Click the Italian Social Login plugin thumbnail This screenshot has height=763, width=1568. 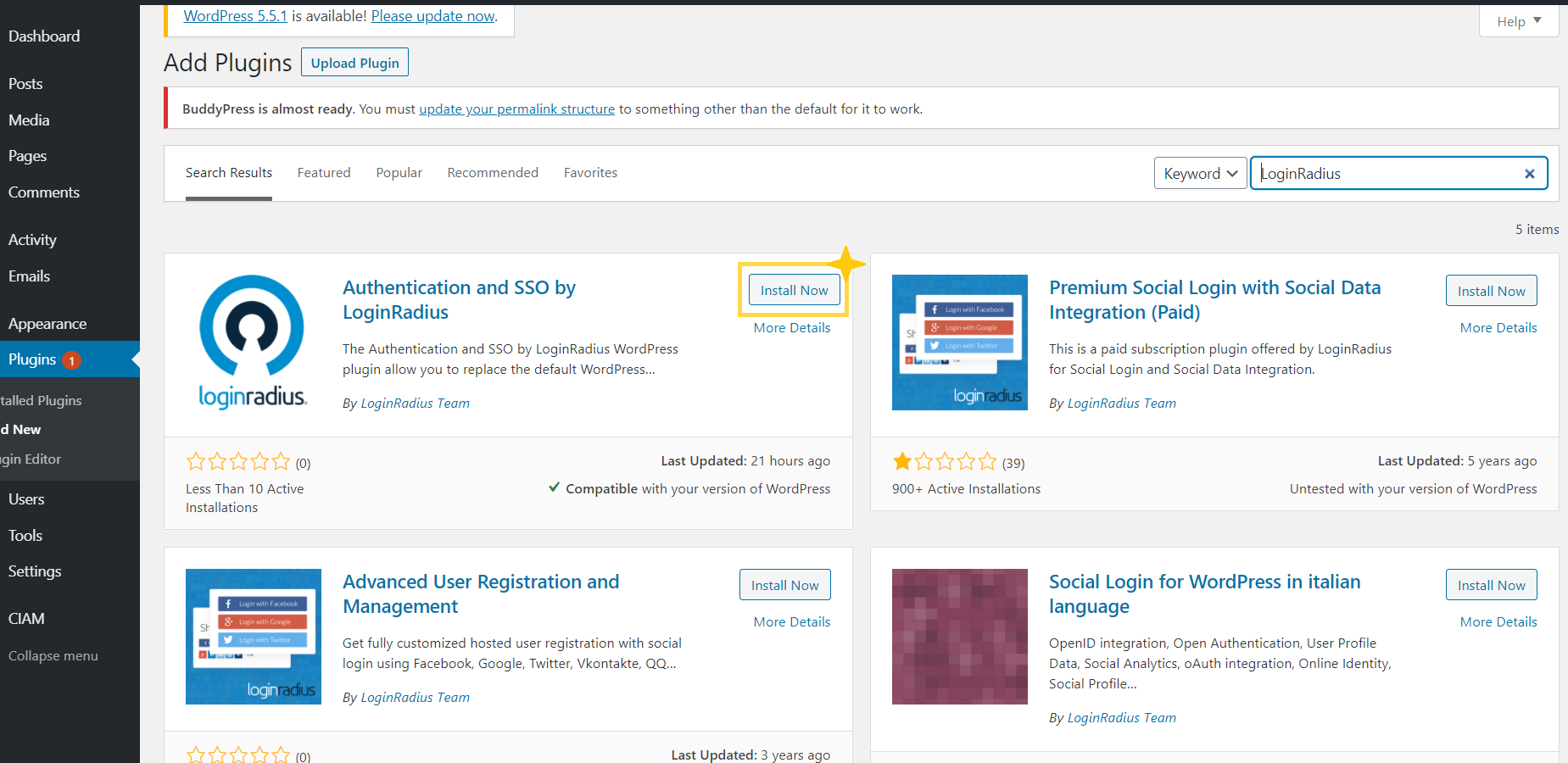pyautogui.click(x=959, y=636)
